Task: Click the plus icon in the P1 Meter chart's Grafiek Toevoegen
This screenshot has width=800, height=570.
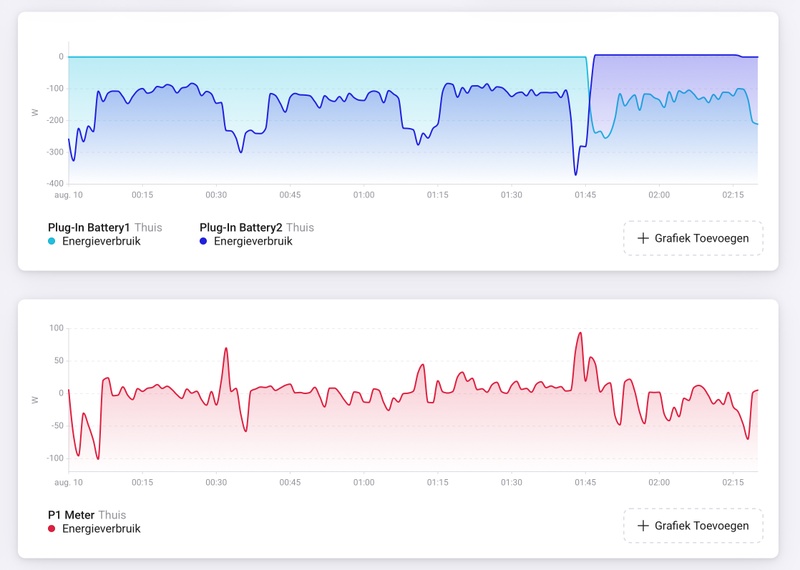Action: tap(643, 526)
